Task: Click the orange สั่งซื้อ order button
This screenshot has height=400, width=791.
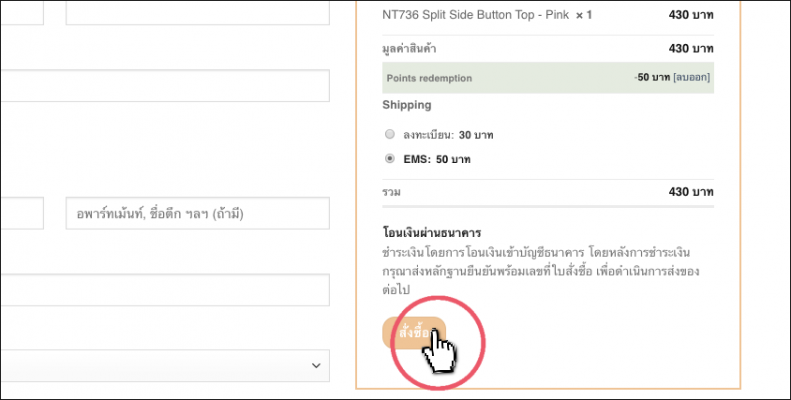Action: [x=412, y=333]
